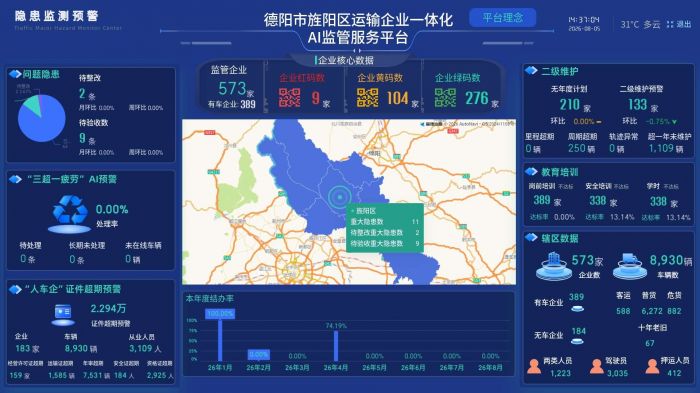
Task: Click the 驾驶员 person icon
Action: pos(596,366)
